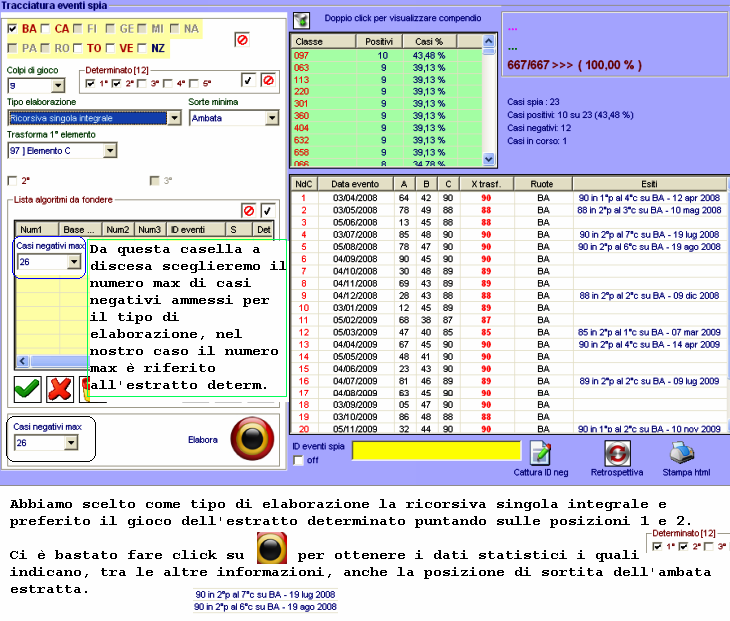
Task: Toggle the ID eventi spia off checkbox
Action: (298, 460)
